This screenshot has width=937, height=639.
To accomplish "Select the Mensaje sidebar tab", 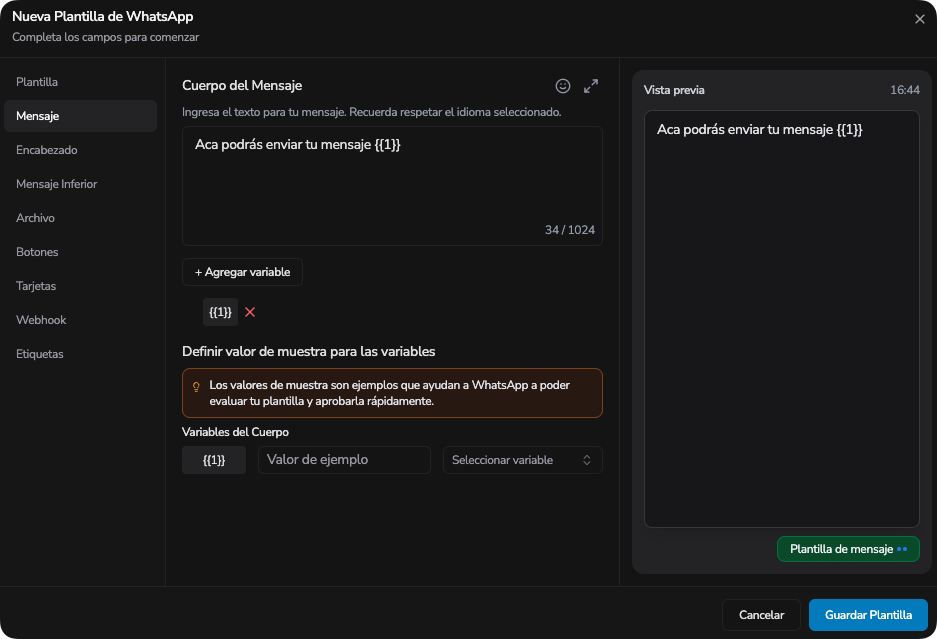I will [x=80, y=116].
